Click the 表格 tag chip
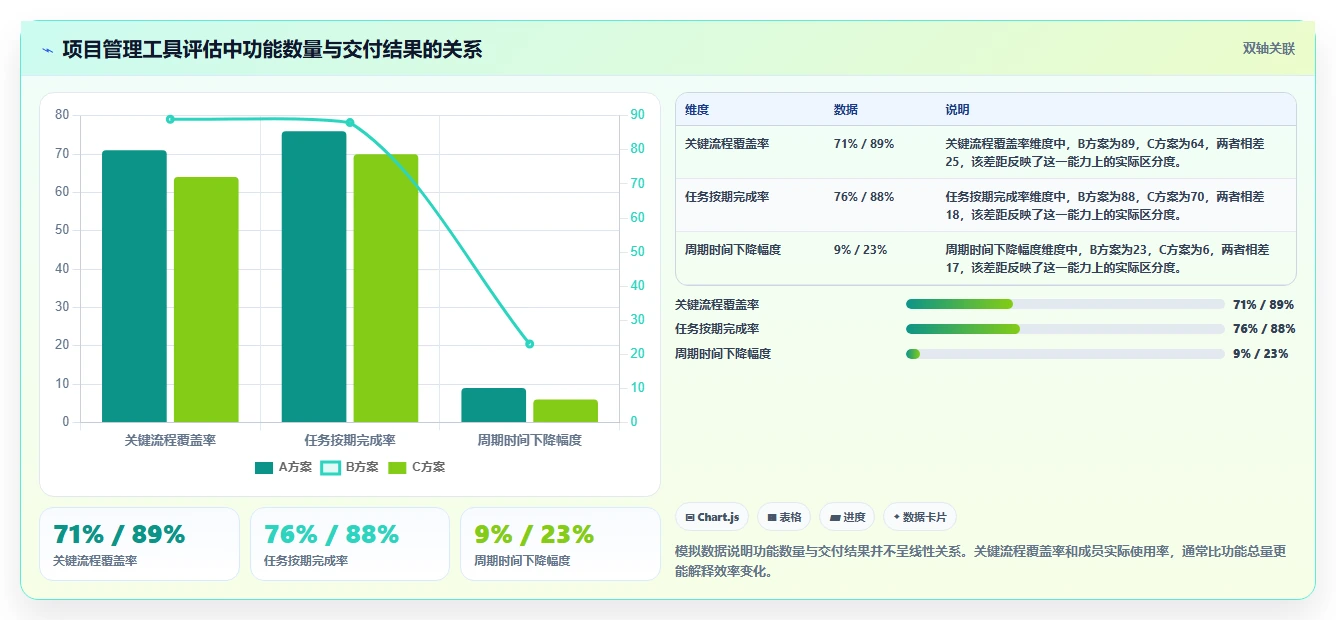 click(x=784, y=517)
